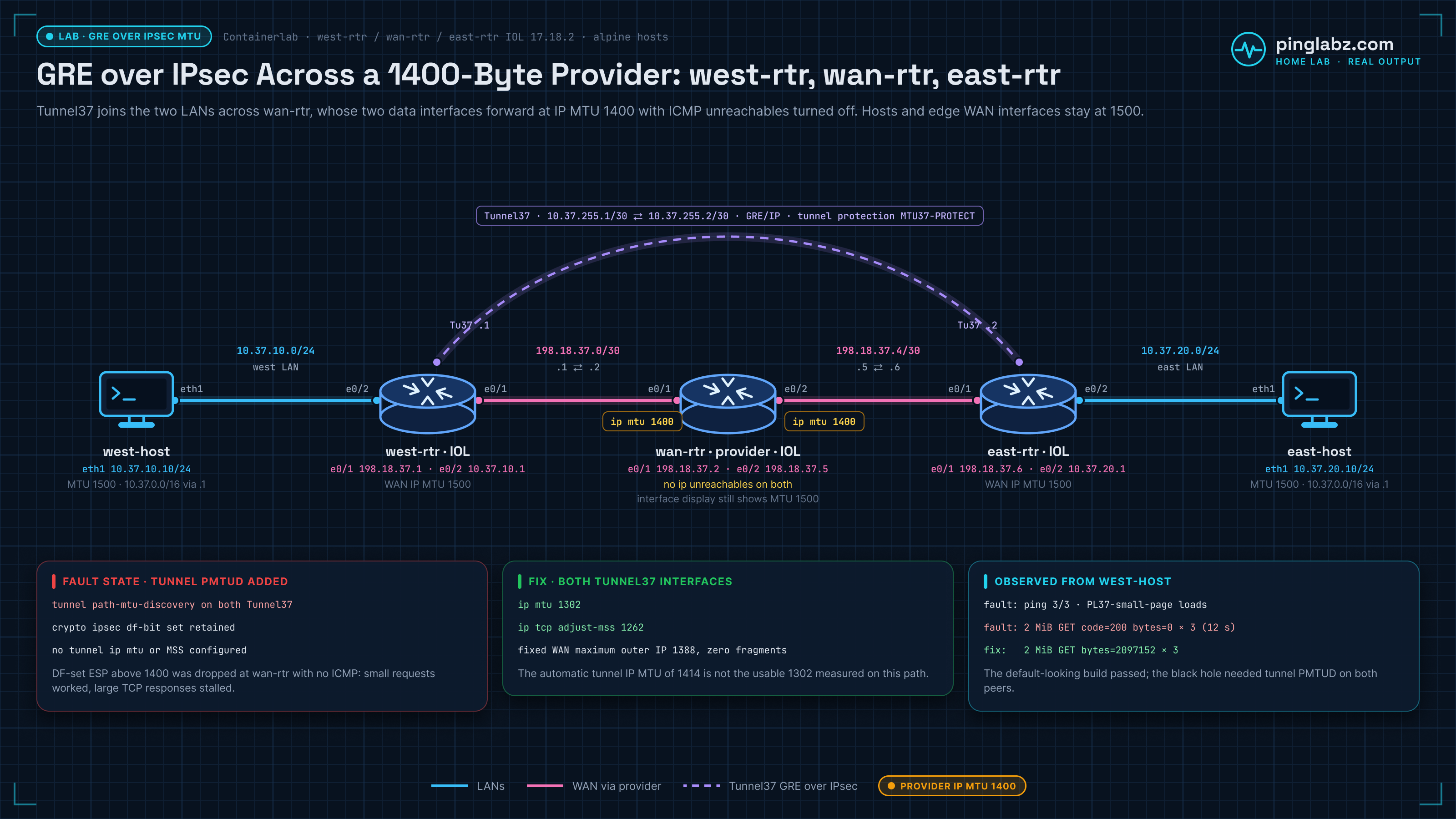Click the wan-rtr · provider · IOL label
Screen dimensions: 1456x819
coord(728,452)
